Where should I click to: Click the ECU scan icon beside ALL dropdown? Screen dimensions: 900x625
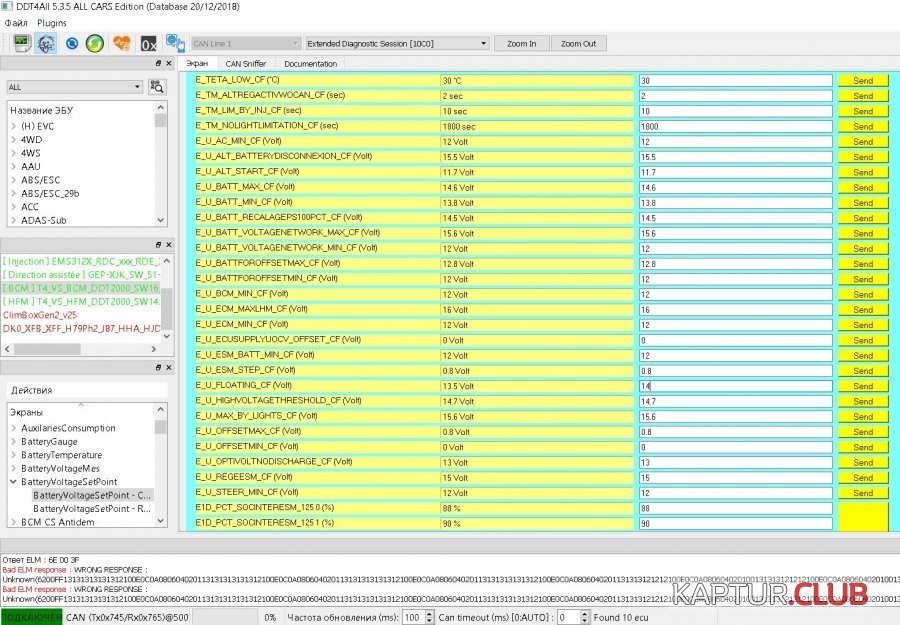tap(156, 87)
